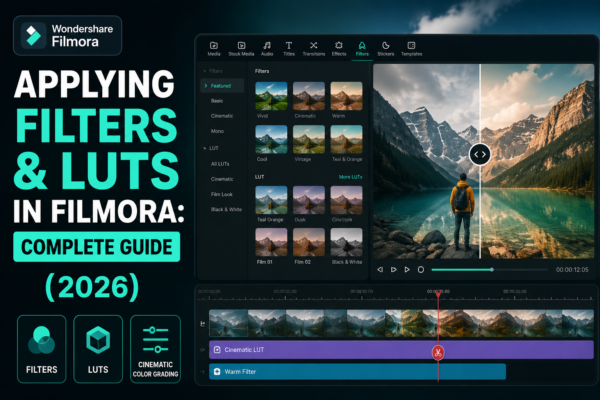Viewport: 600px width, 400px height.
Task: Select Mono filter category
Action: click(217, 131)
